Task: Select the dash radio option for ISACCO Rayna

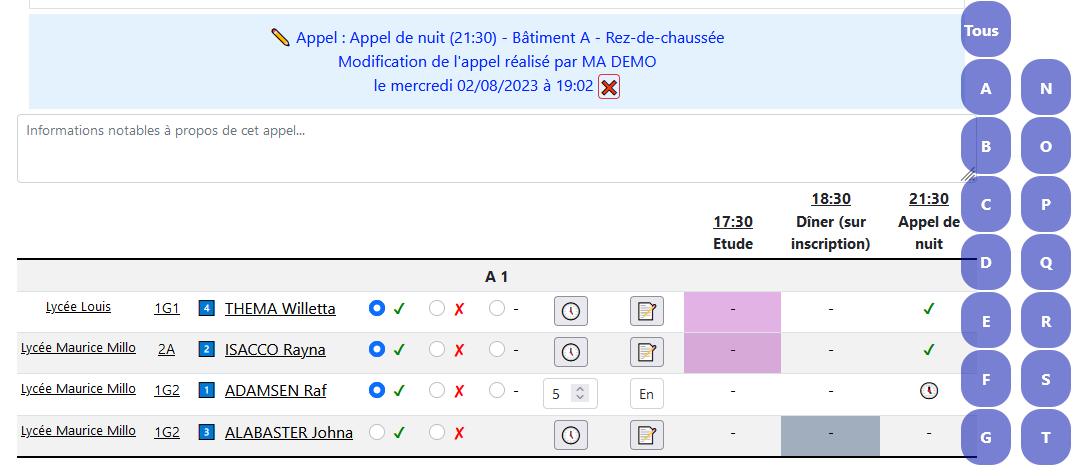Action: (x=496, y=350)
